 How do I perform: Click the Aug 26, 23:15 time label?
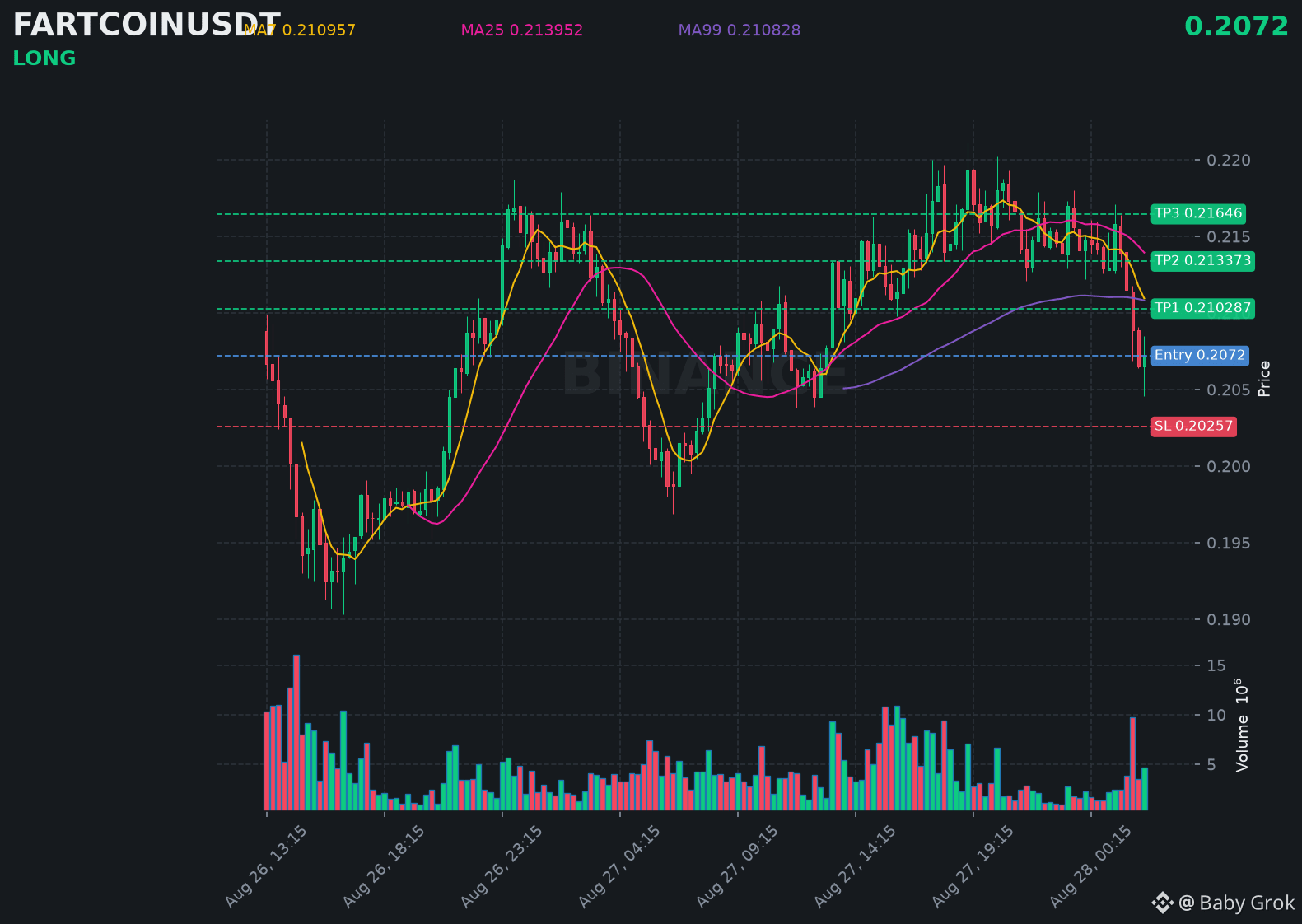coord(502,867)
